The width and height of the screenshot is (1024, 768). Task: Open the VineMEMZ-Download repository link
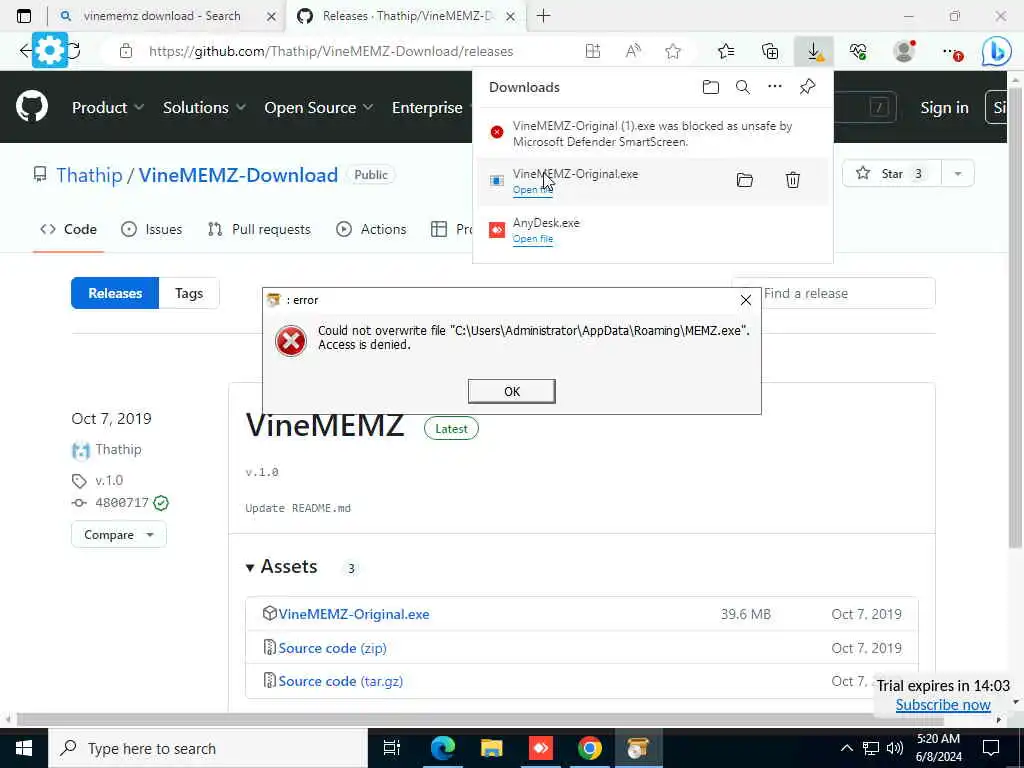(238, 175)
